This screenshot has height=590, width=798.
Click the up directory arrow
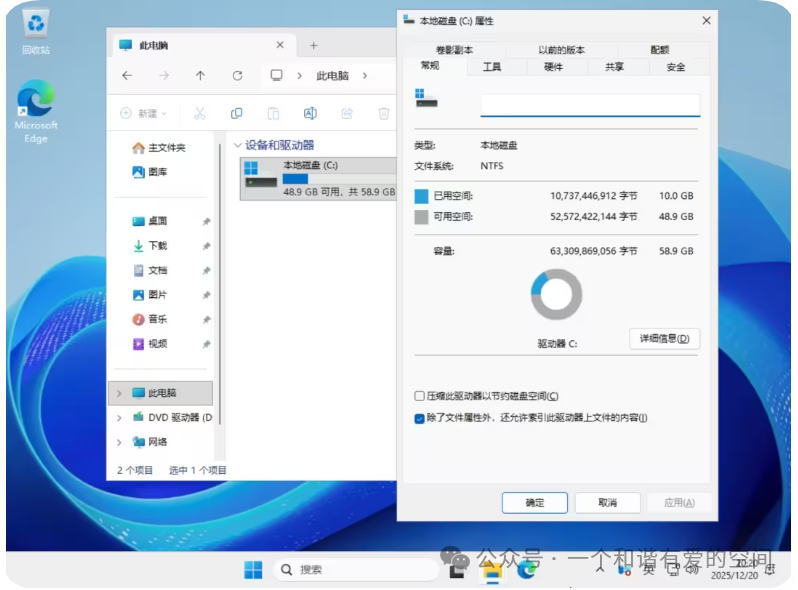click(200, 76)
